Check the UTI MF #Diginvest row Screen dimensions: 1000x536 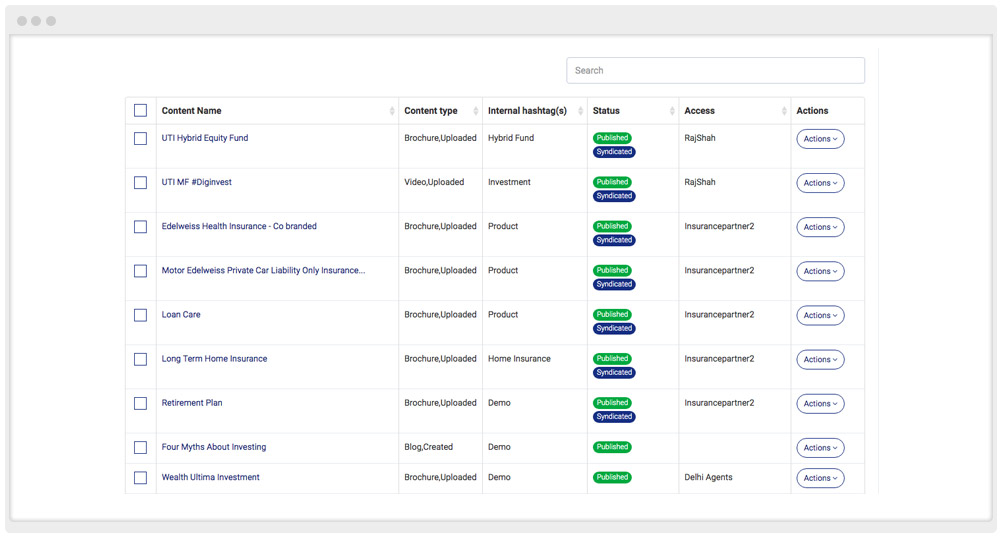[140, 182]
